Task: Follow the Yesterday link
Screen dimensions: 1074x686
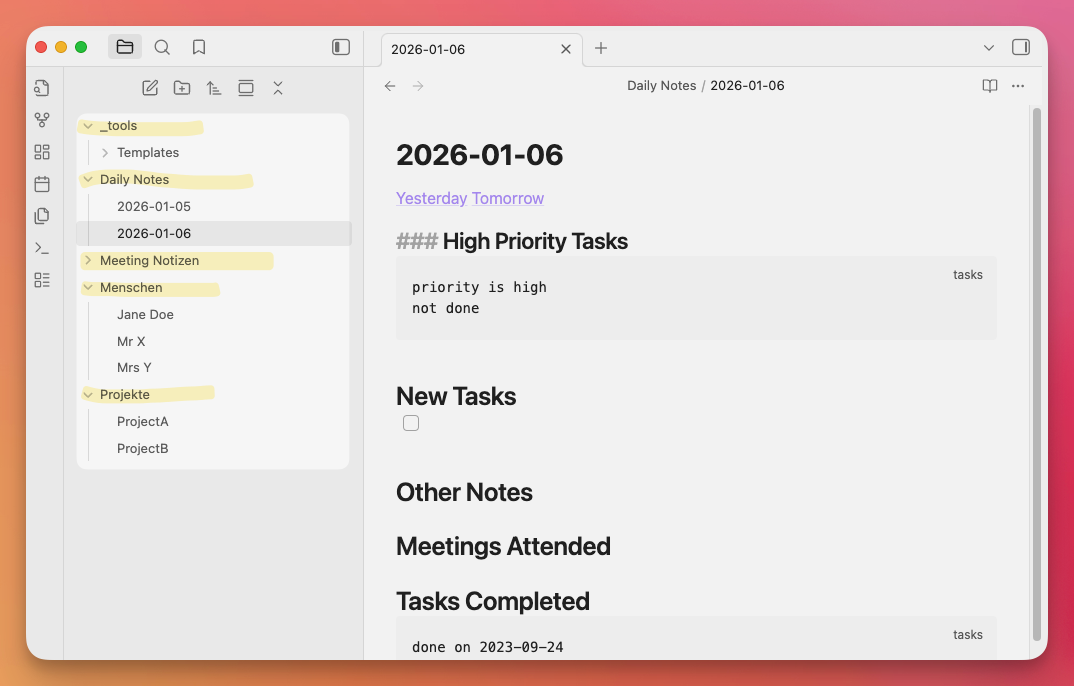Action: click(431, 198)
